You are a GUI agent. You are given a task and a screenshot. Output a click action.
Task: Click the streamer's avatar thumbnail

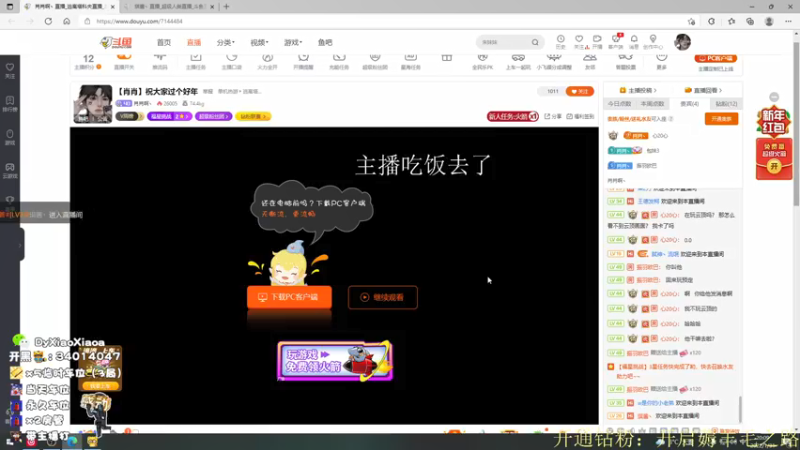coord(92,104)
